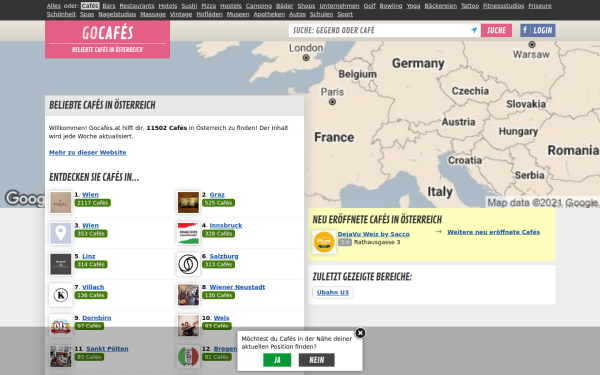Screen dimensions: 600x375
Task: Open the Wels café thumbnail
Action: [188, 326]
